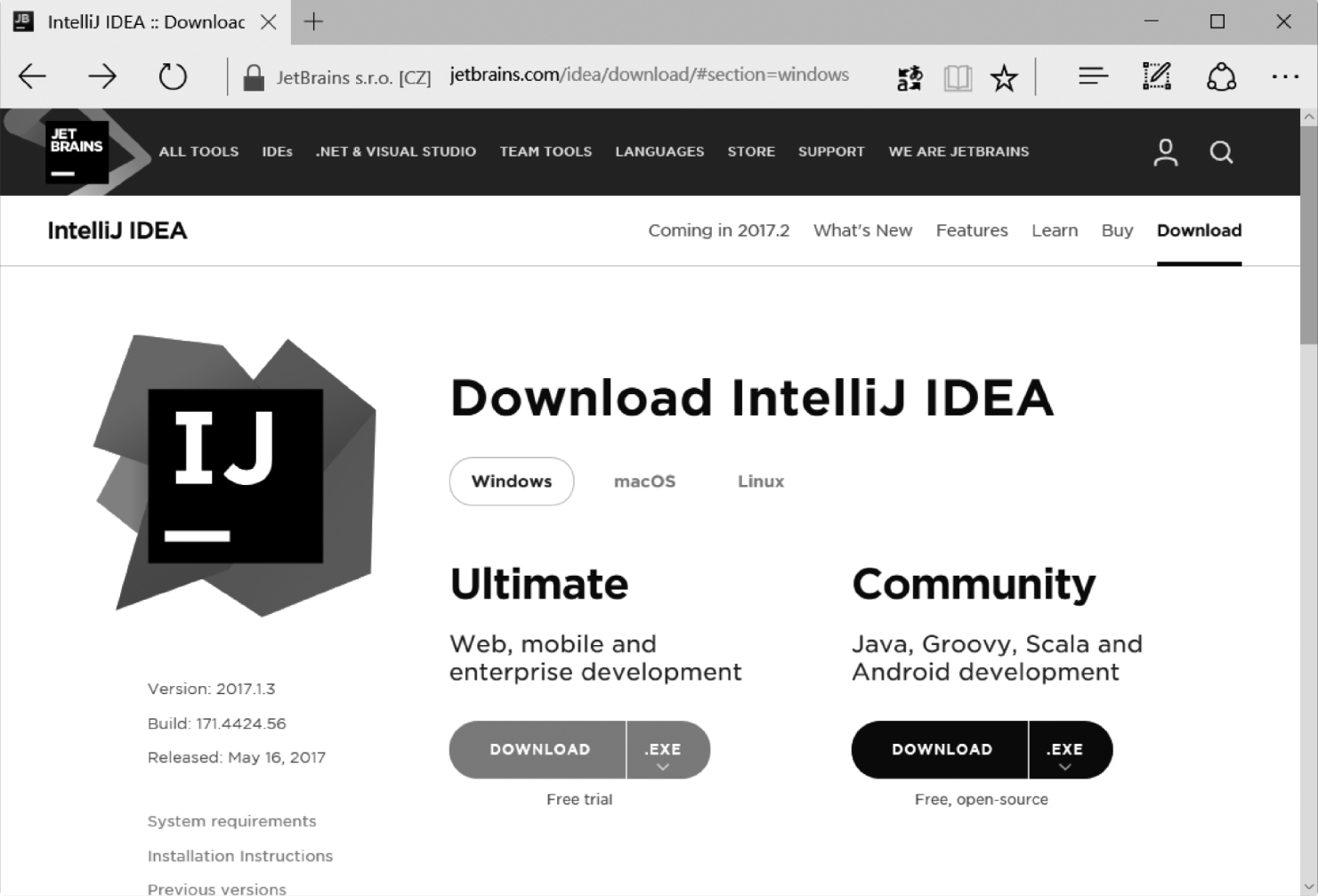Viewport: 1318px width, 896px height.
Task: Click the URL address bar field
Action: click(649, 75)
